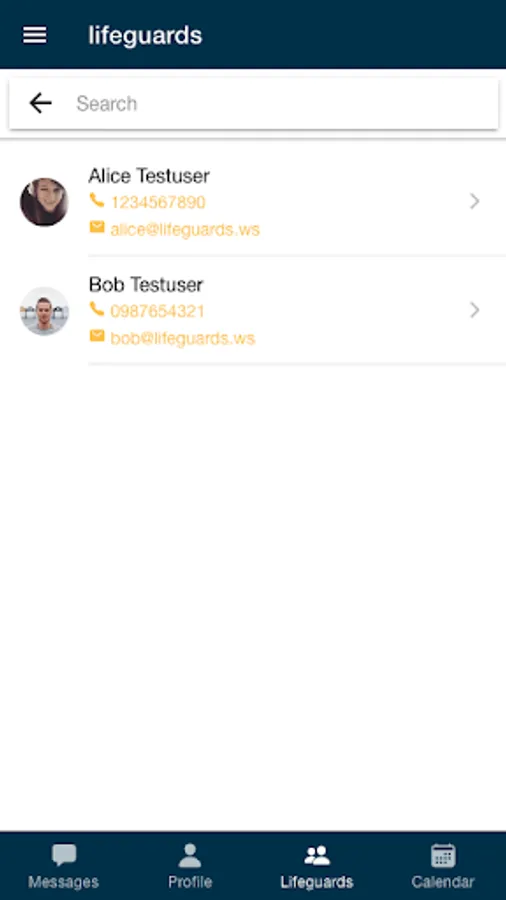506x900 pixels.
Task: Email alice@lifeguards.ws
Action: (185, 230)
